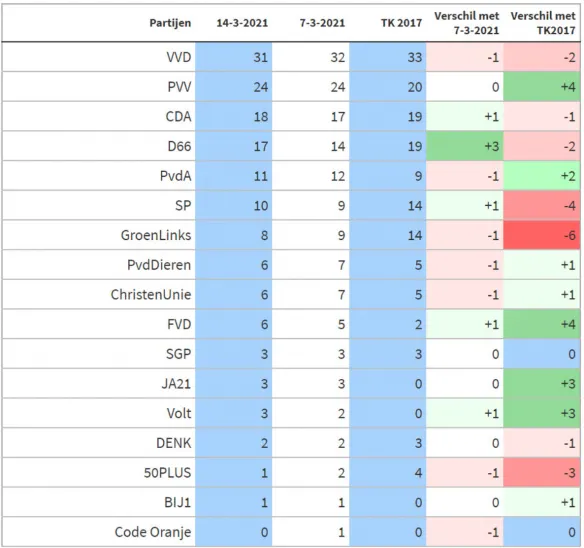Select the 50PLUS party row label
The height and width of the screenshot is (548, 584).
167,473
